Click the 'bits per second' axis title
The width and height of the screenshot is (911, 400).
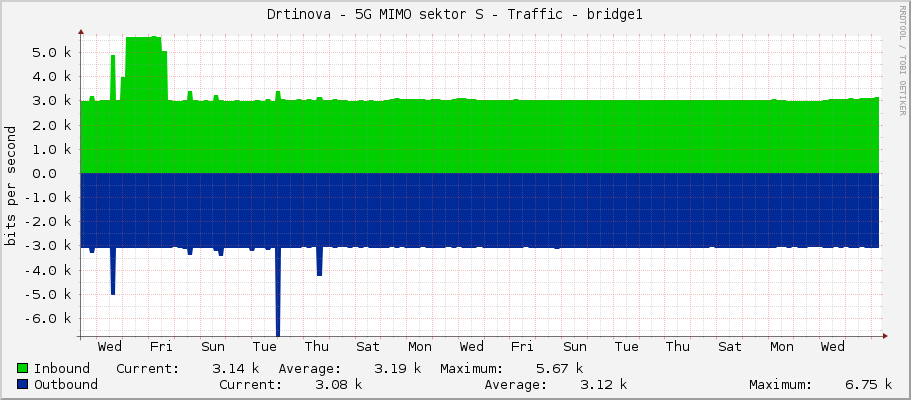[10, 186]
